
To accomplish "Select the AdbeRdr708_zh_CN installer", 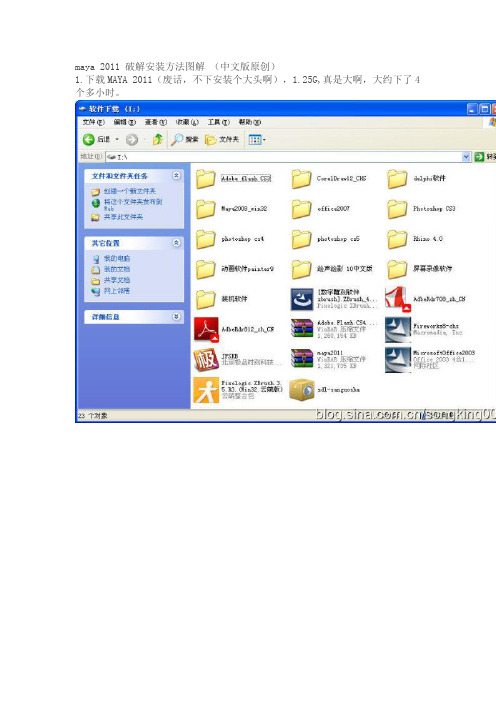I will click(426, 299).
